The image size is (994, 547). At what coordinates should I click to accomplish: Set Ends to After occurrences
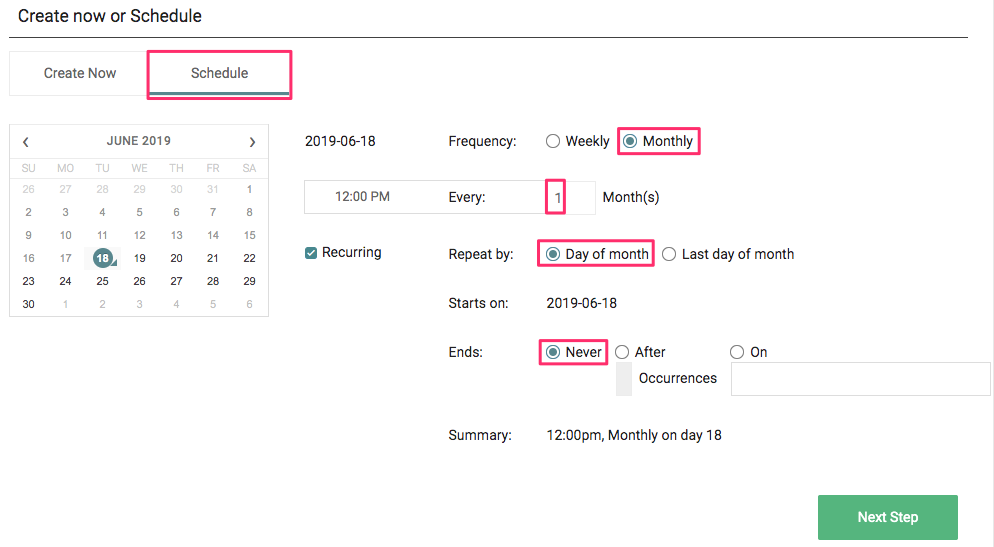[622, 352]
